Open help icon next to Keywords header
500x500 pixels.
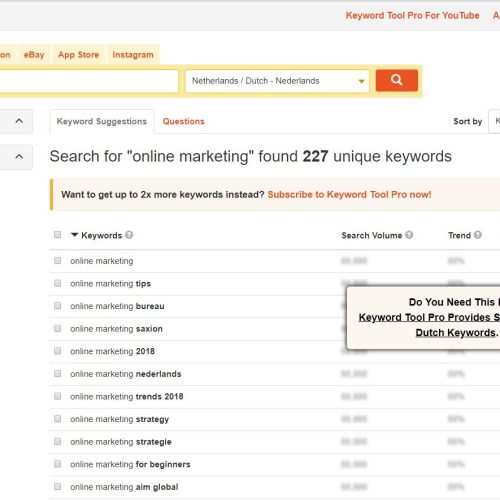coord(129,235)
